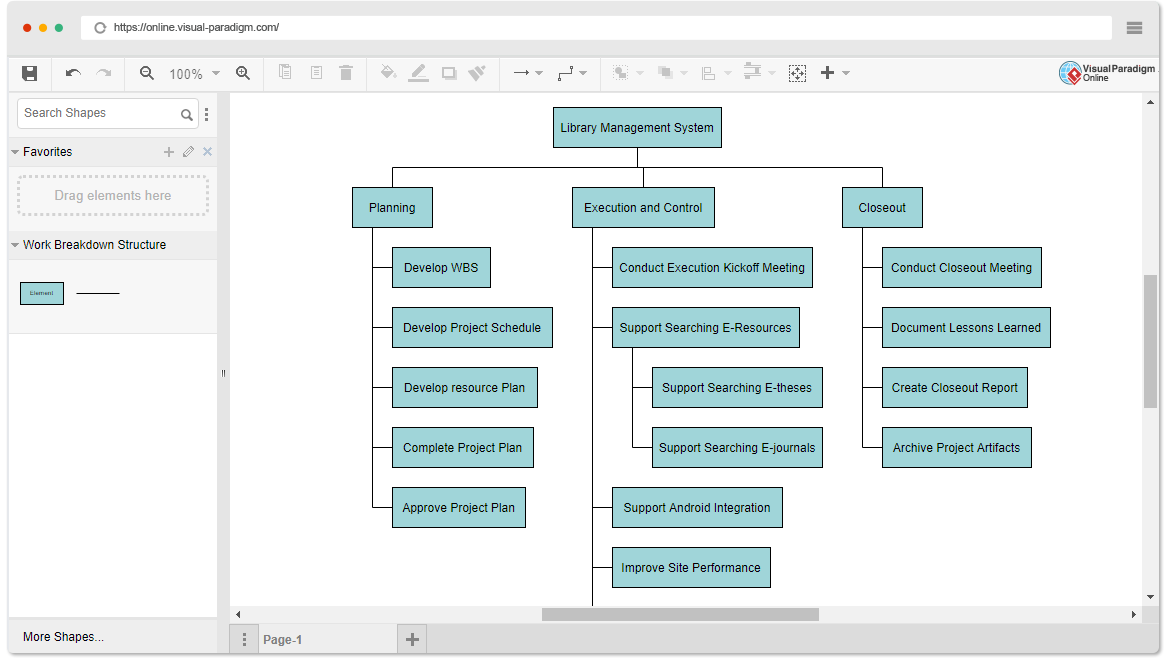Select the Develop Project Schedule node
The height and width of the screenshot is (665, 1170).
(472, 328)
